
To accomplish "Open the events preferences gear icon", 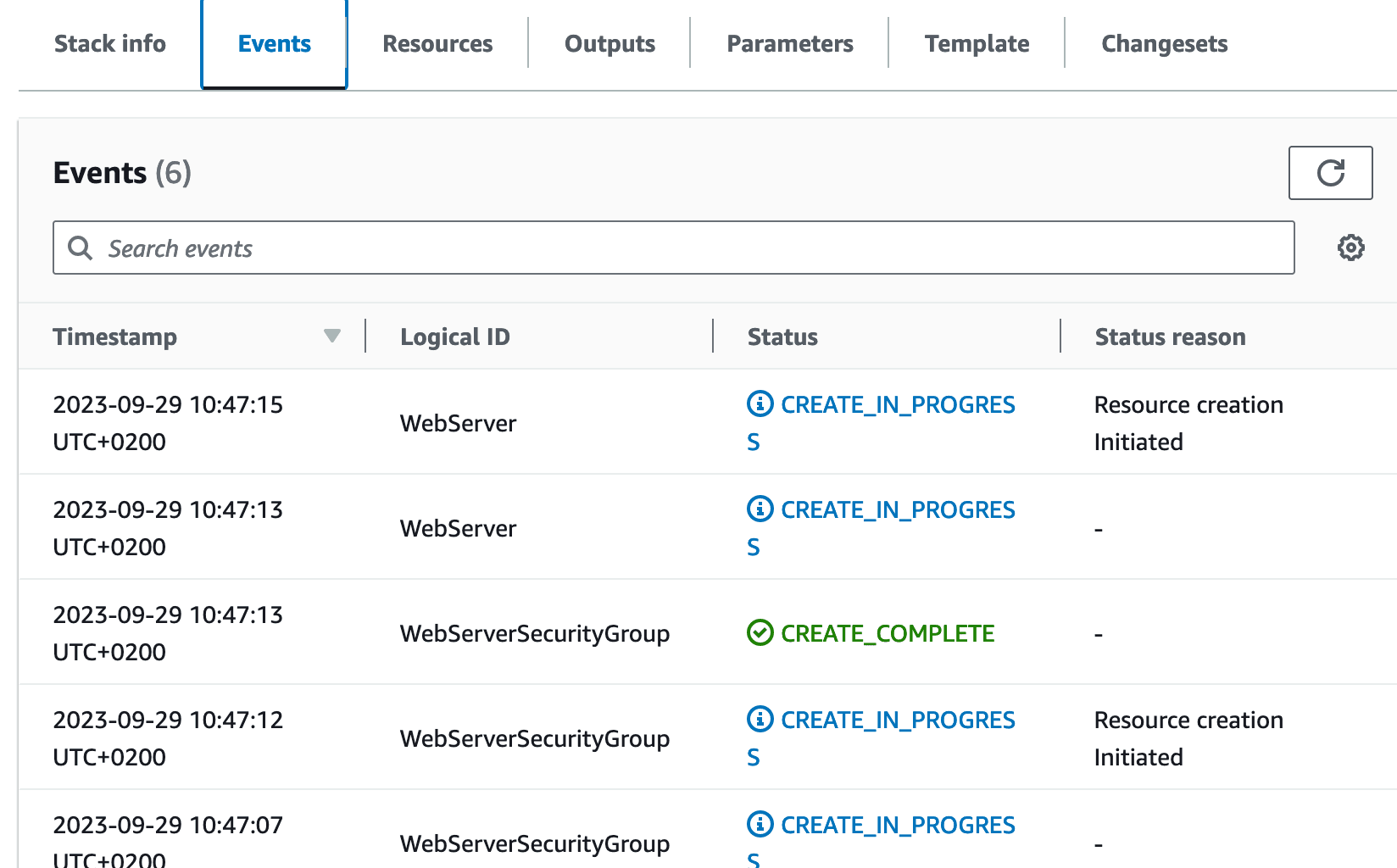I will (1350, 248).
